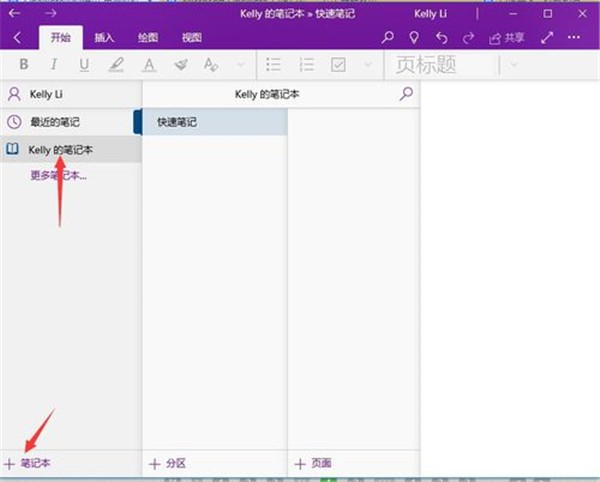Switch to the 绘图 tab
Screen dimensions: 600x482
(148, 37)
